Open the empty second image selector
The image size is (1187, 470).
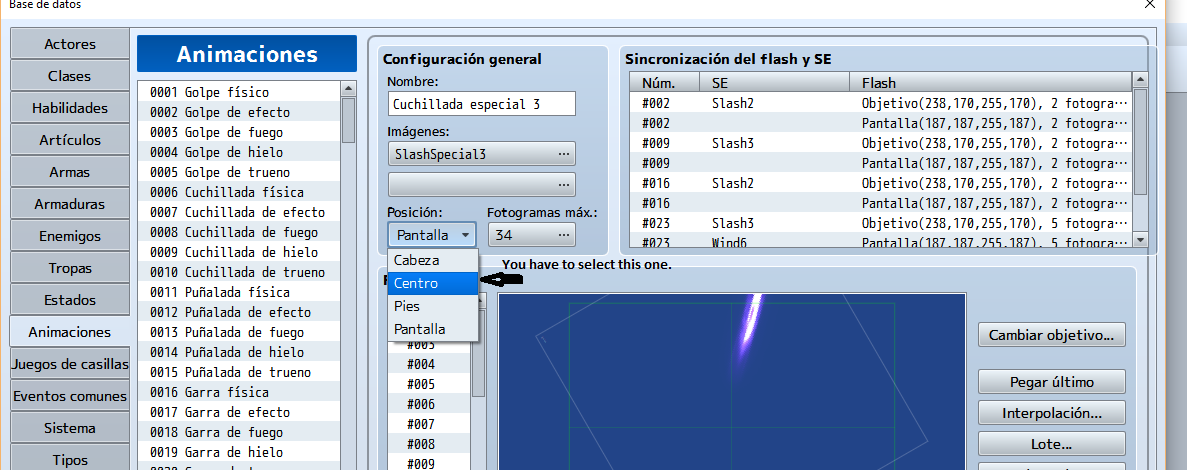click(x=481, y=185)
